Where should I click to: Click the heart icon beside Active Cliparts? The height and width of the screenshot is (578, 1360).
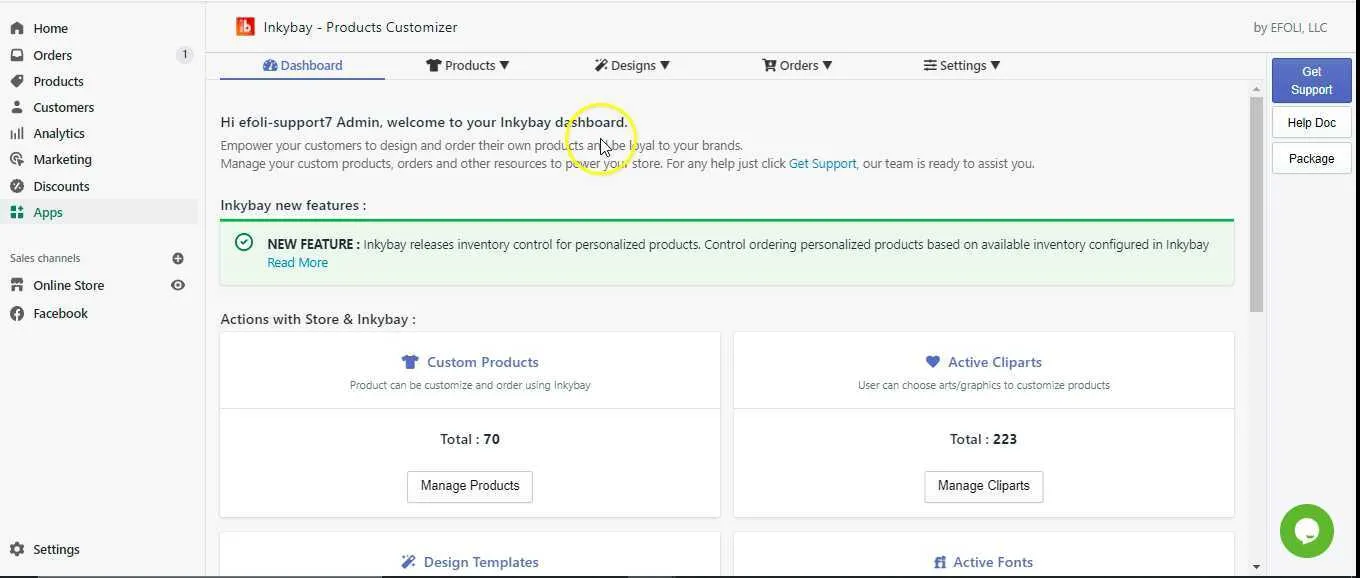tap(933, 362)
